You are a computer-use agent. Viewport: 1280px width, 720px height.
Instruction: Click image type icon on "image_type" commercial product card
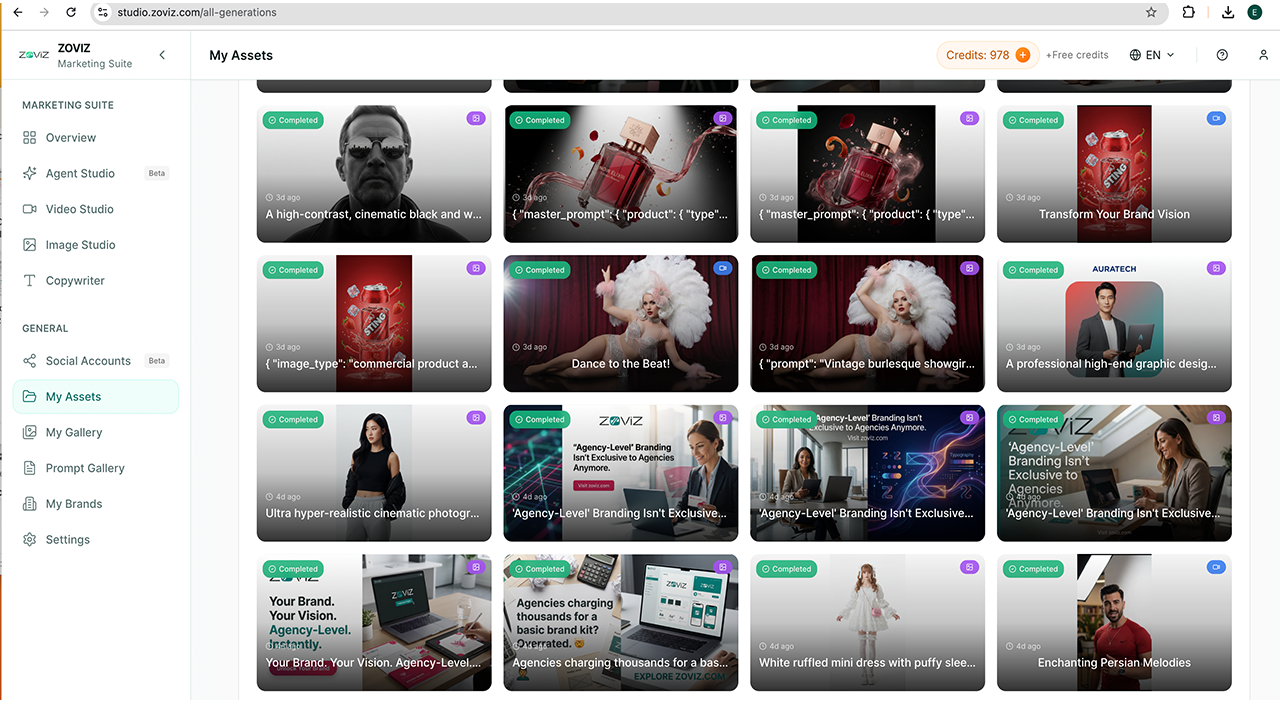click(x=476, y=269)
